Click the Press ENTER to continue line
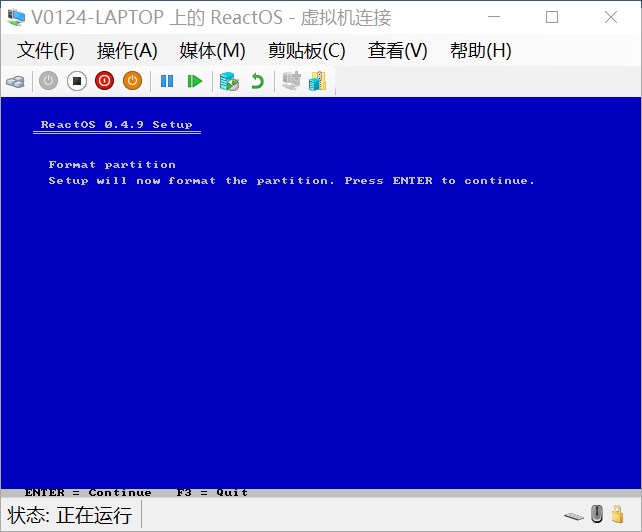 coord(292,181)
